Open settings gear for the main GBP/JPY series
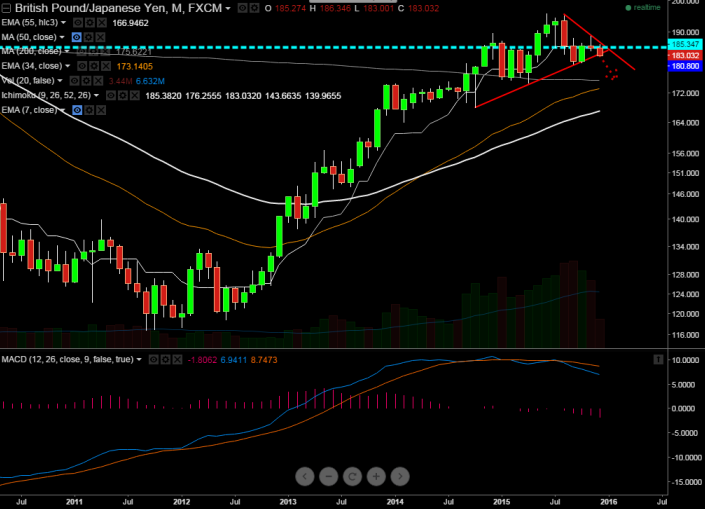 click(x=254, y=8)
